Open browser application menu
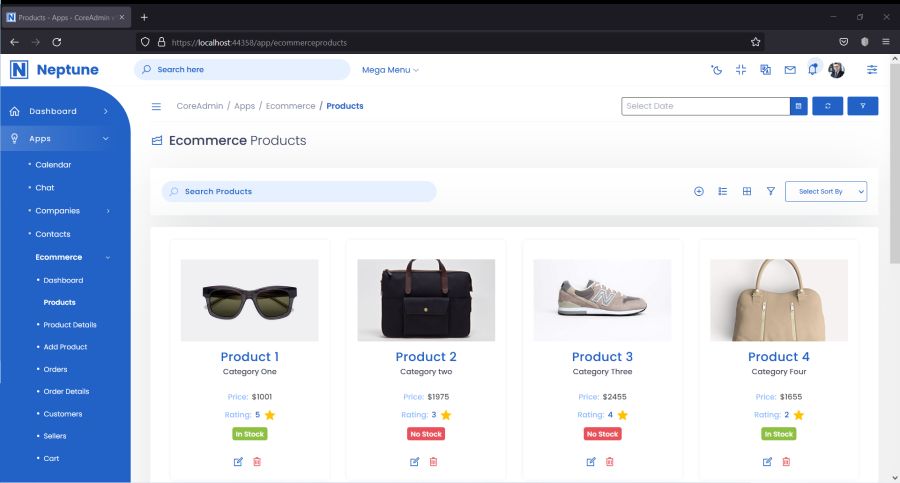 coord(886,42)
